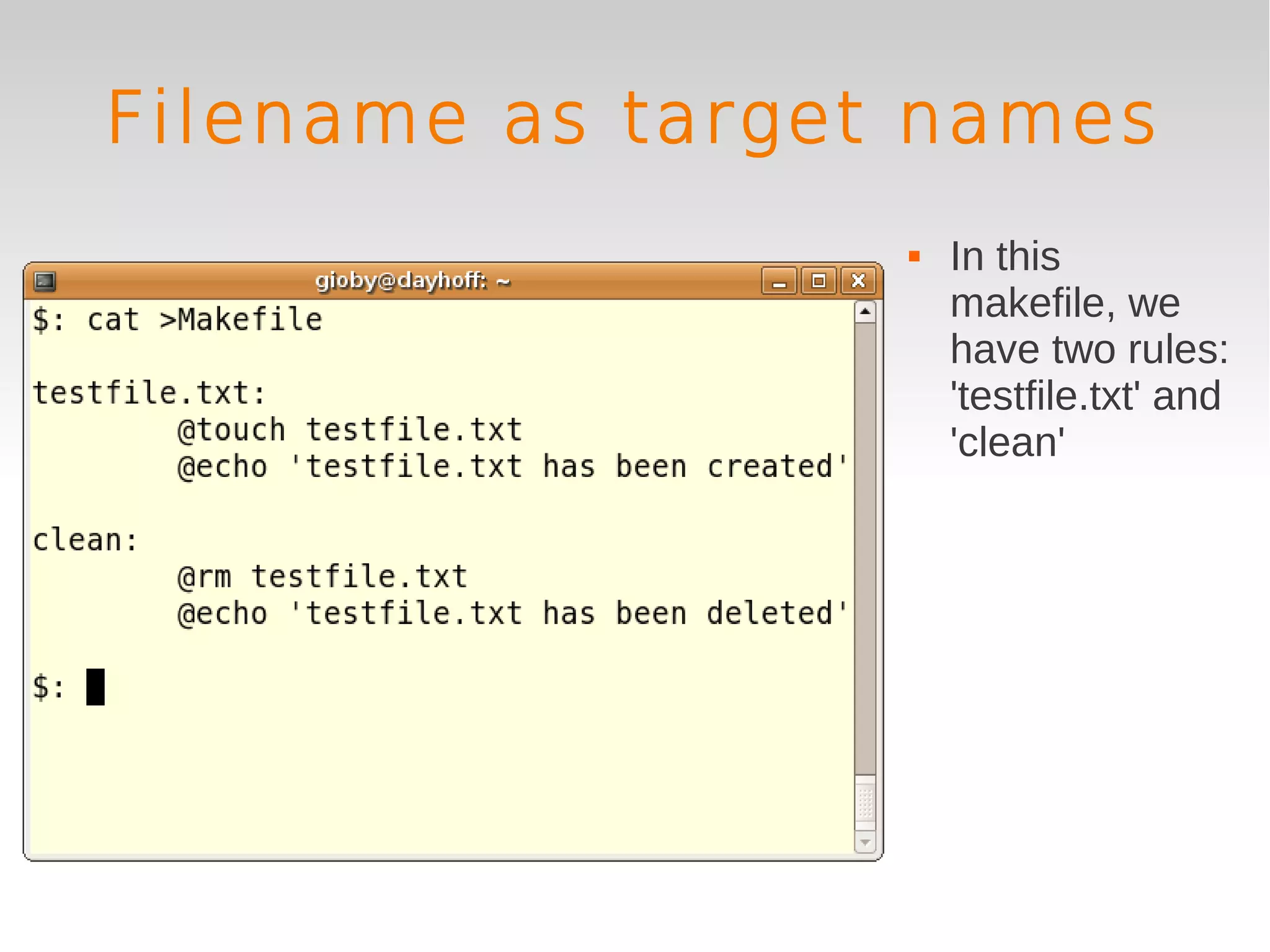
Task: Click the terminal icon in the title bar
Action: pos(45,282)
